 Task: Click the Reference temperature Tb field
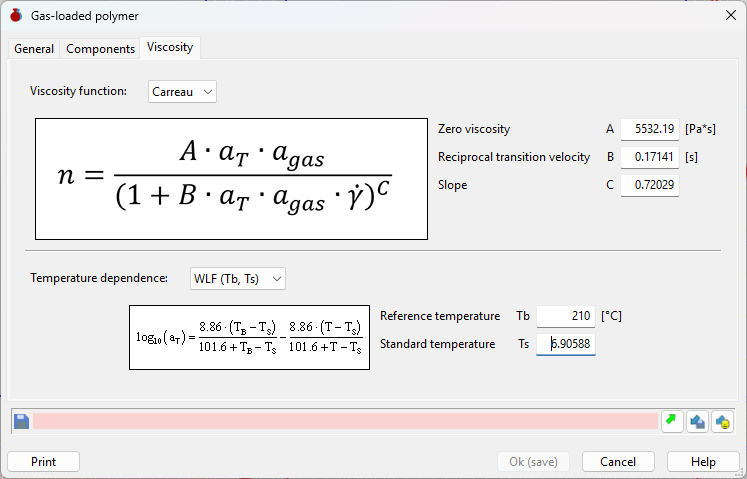pos(566,316)
